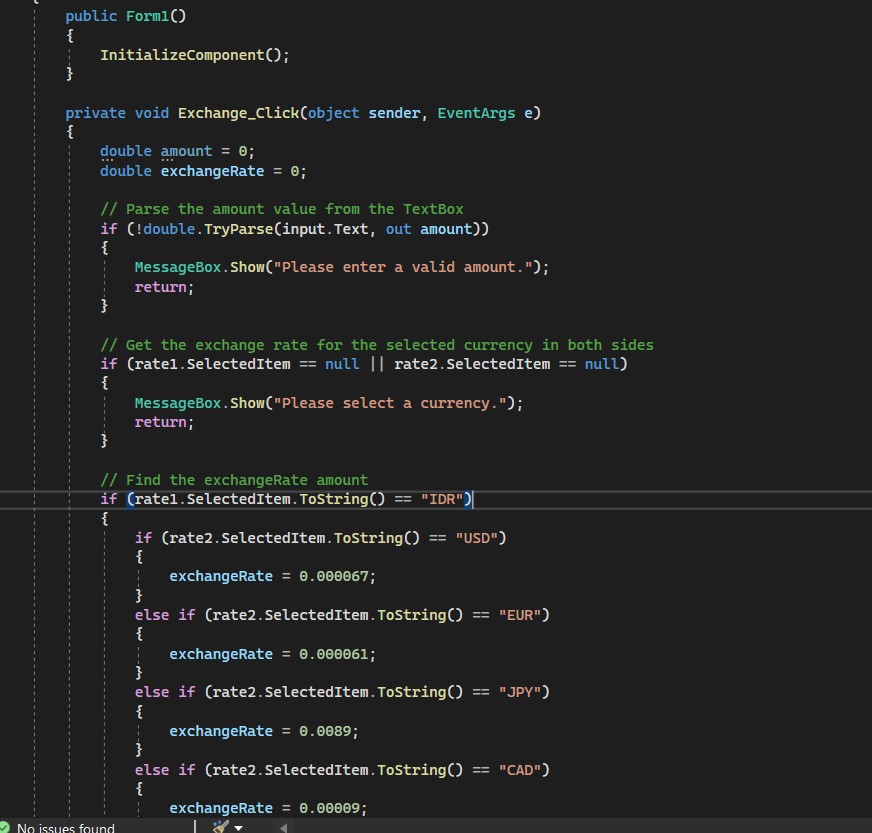This screenshot has height=833, width=872.
Task: Click the 'double exchangeRate = 0;' declaration line
Action: pos(203,171)
